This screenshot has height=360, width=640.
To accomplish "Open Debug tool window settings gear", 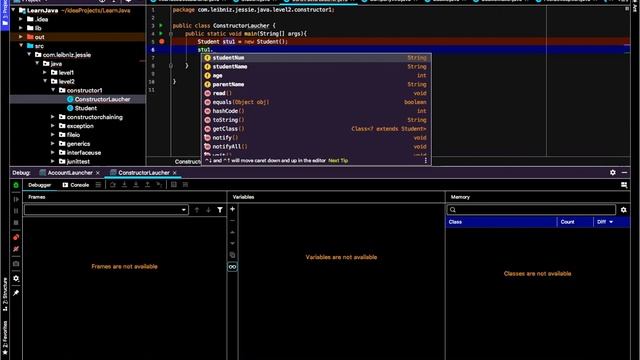I will [613, 173].
